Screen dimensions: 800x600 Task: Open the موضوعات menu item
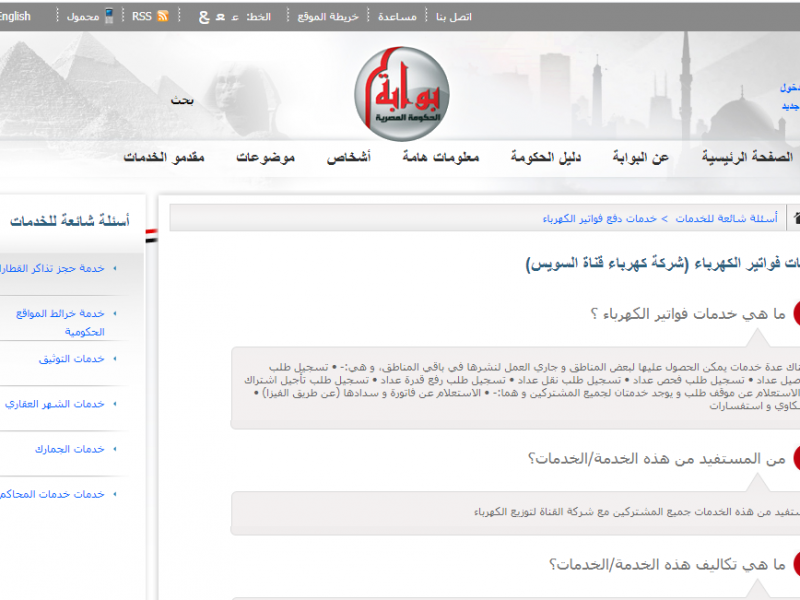point(265,157)
